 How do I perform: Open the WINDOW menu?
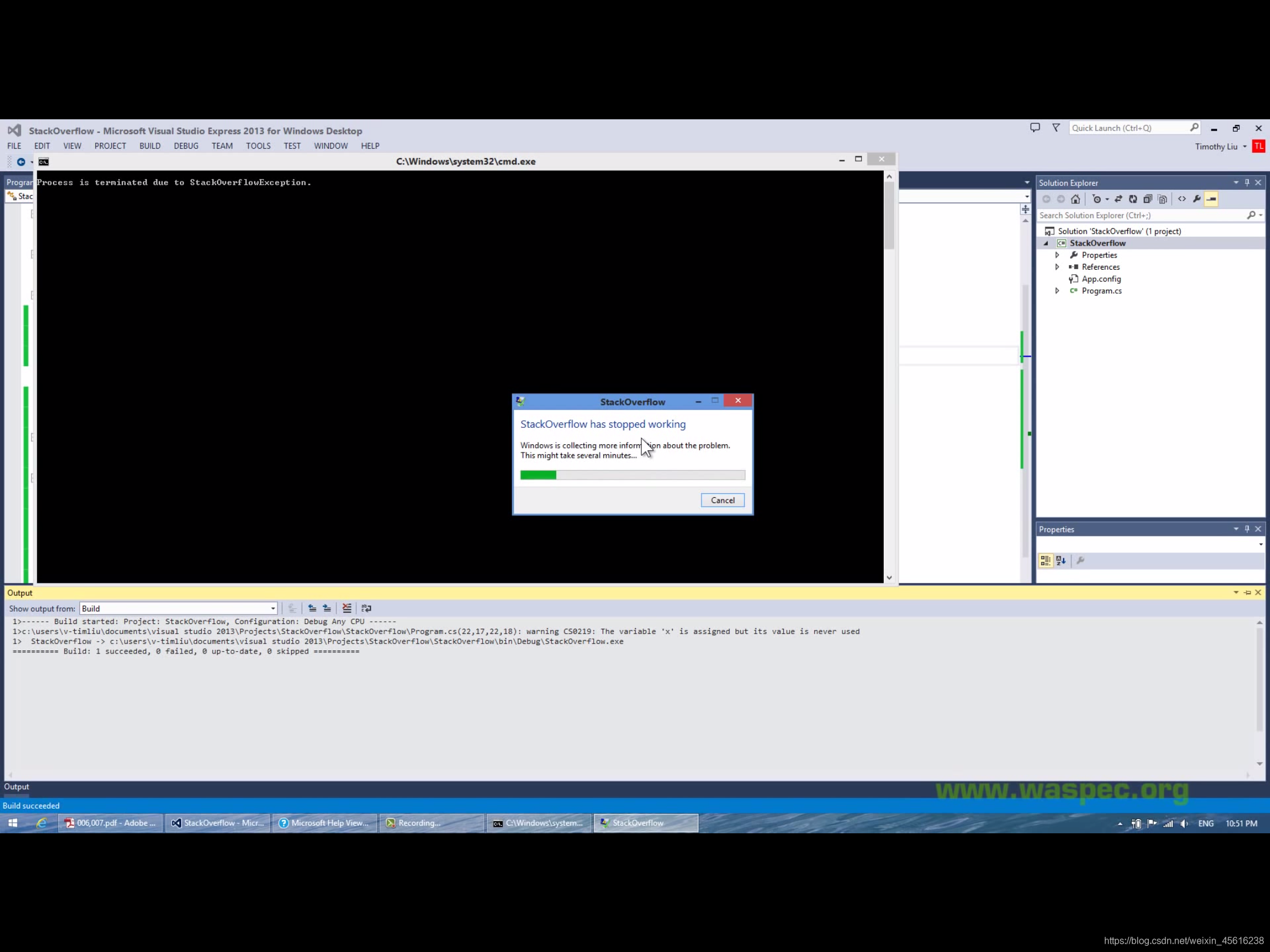330,146
